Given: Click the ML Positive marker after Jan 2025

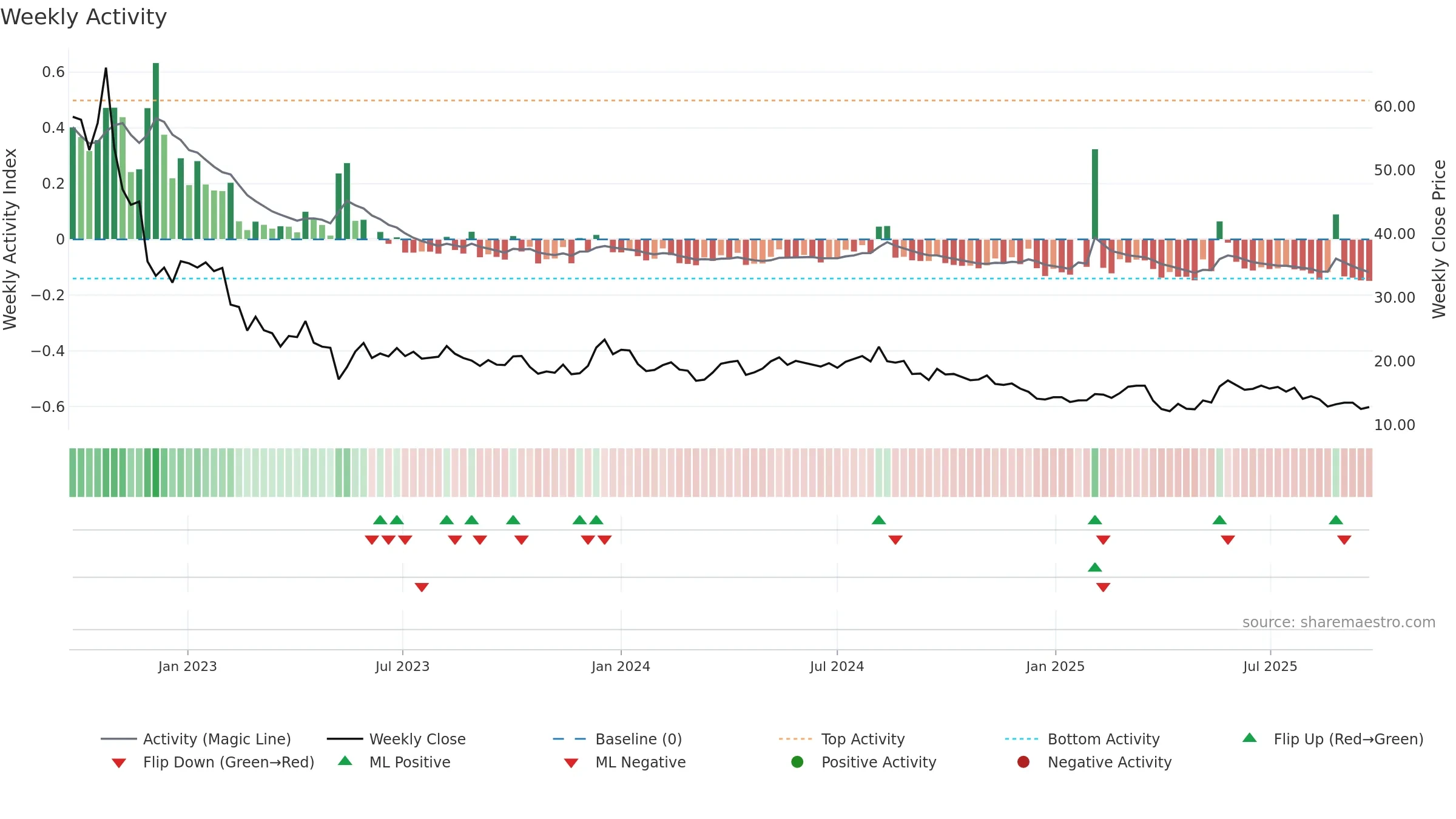Looking at the screenshot, I should click(x=1095, y=567).
